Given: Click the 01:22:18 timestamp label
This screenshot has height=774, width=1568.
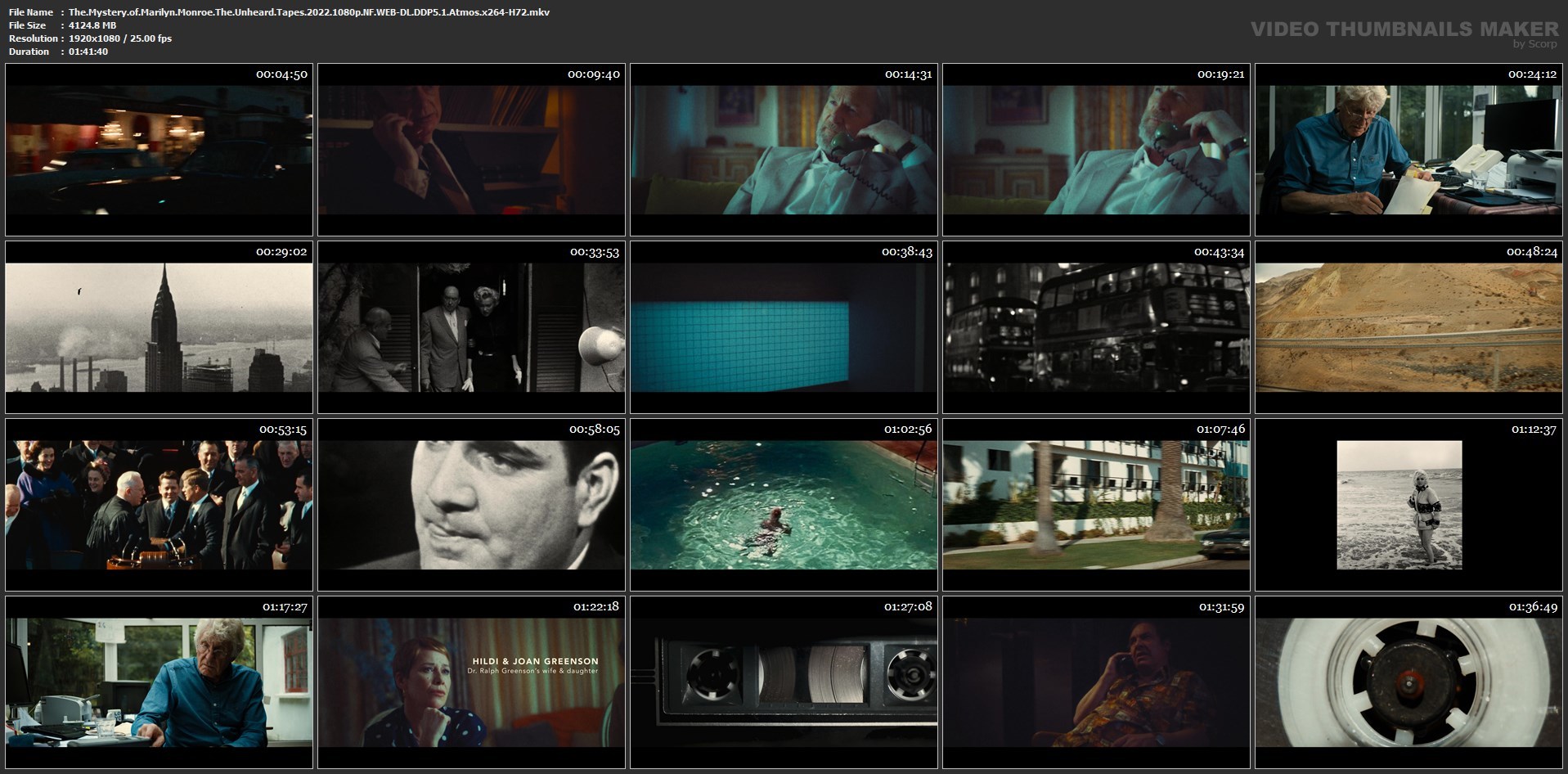Looking at the screenshot, I should tap(596, 607).
